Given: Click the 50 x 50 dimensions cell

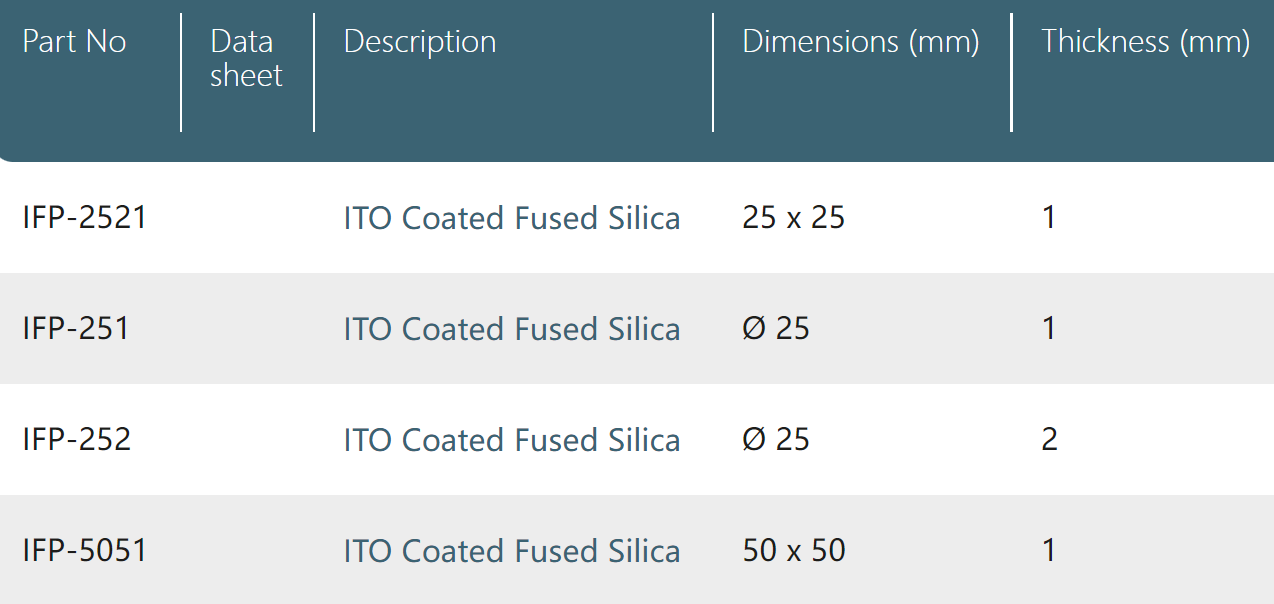Looking at the screenshot, I should click(x=794, y=551).
